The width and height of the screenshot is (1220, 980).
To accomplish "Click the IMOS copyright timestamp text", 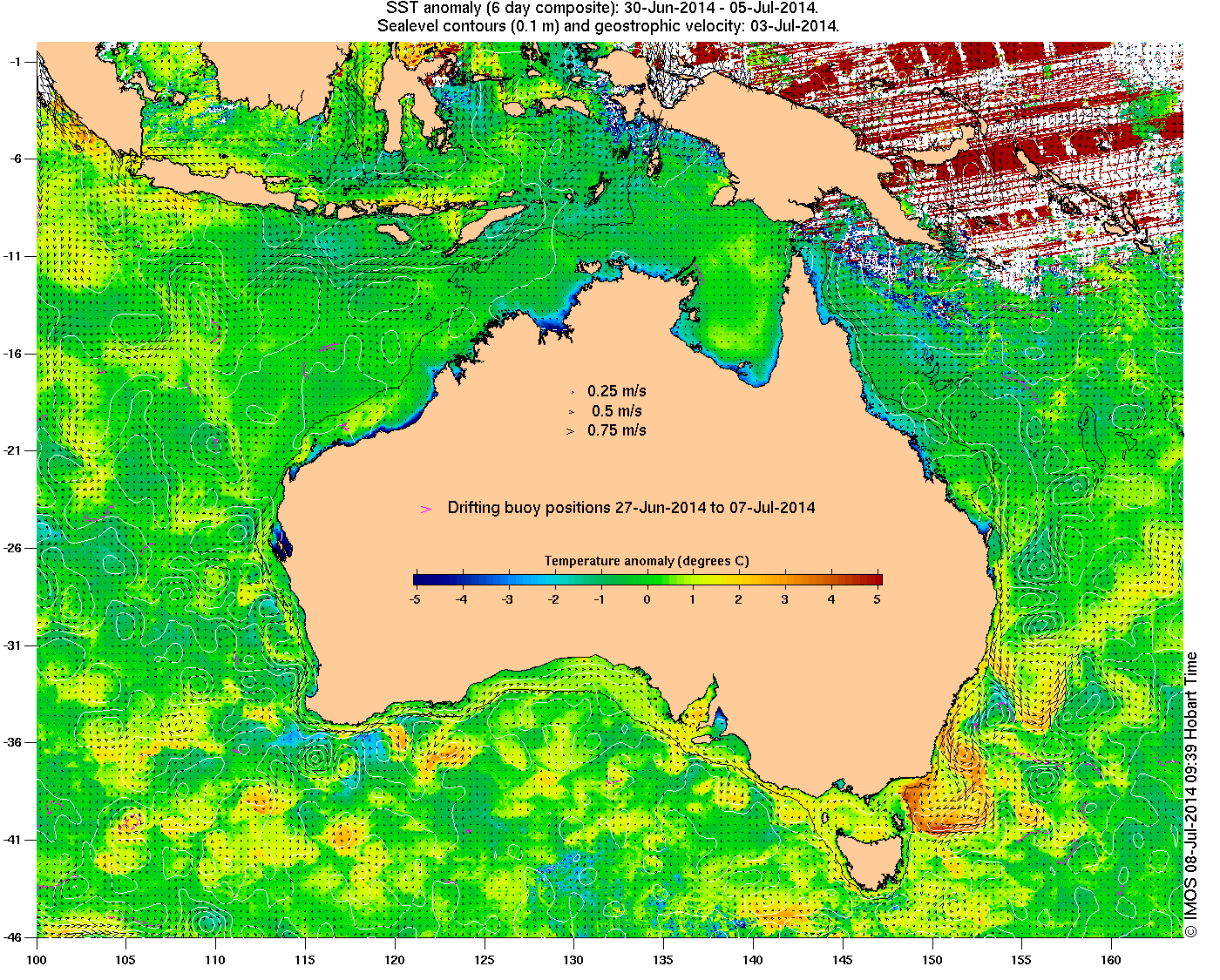I will [x=1191, y=795].
